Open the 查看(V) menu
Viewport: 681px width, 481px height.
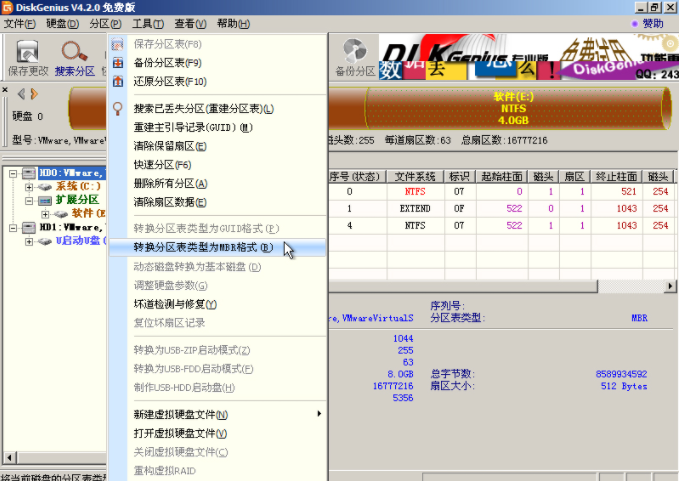pos(191,23)
